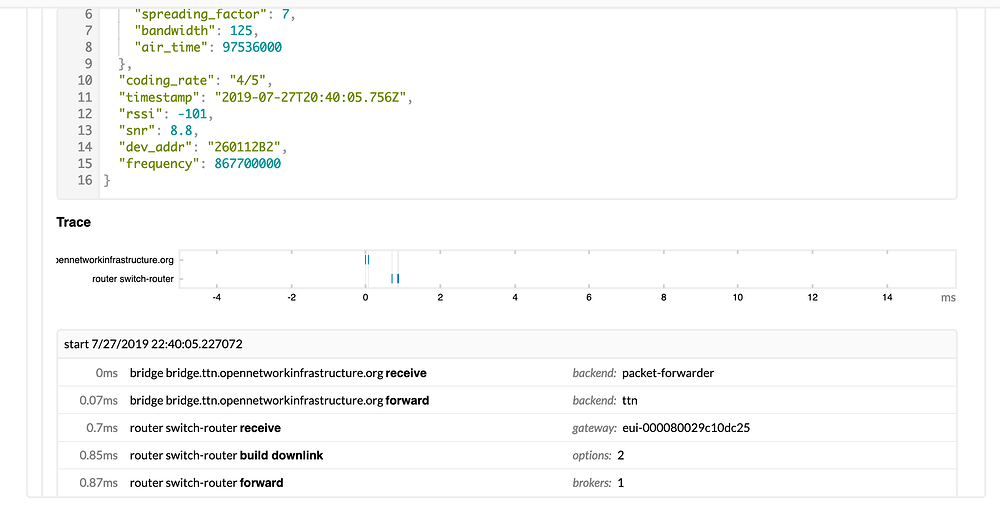Select the dev_addr value "260112B2"
Screen dimensions: 1000x511
click(x=243, y=147)
